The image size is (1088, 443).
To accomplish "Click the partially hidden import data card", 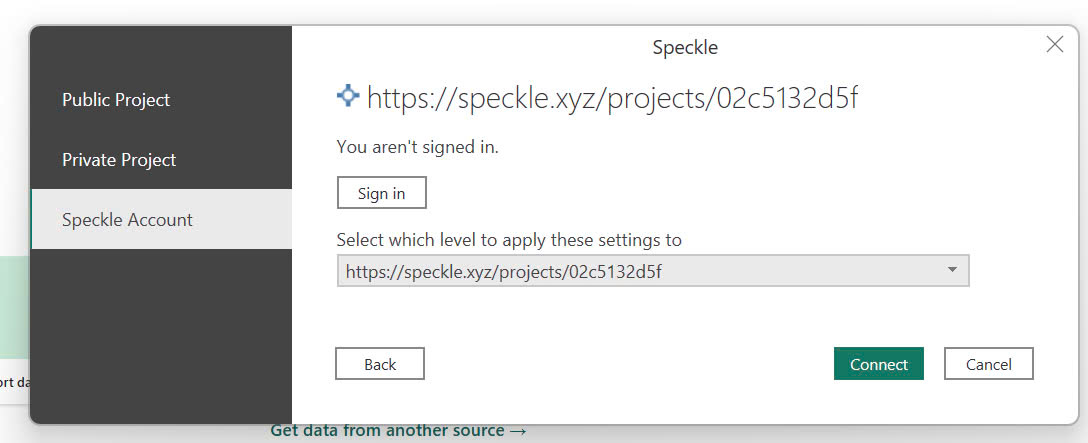I will pos(12,382).
